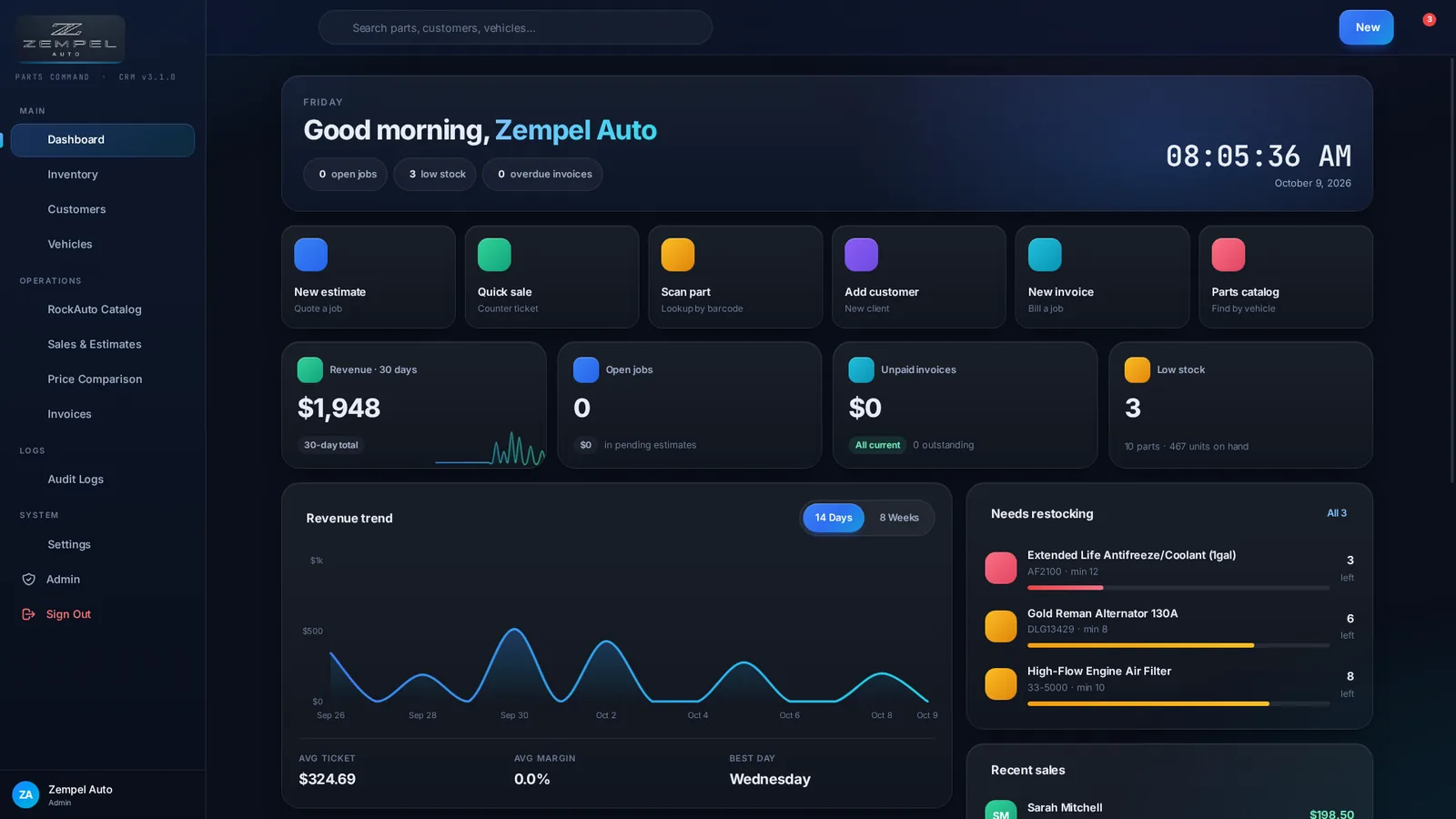Click the Sign Out arrow icon
Viewport: 1456px width, 819px height.
(x=28, y=614)
